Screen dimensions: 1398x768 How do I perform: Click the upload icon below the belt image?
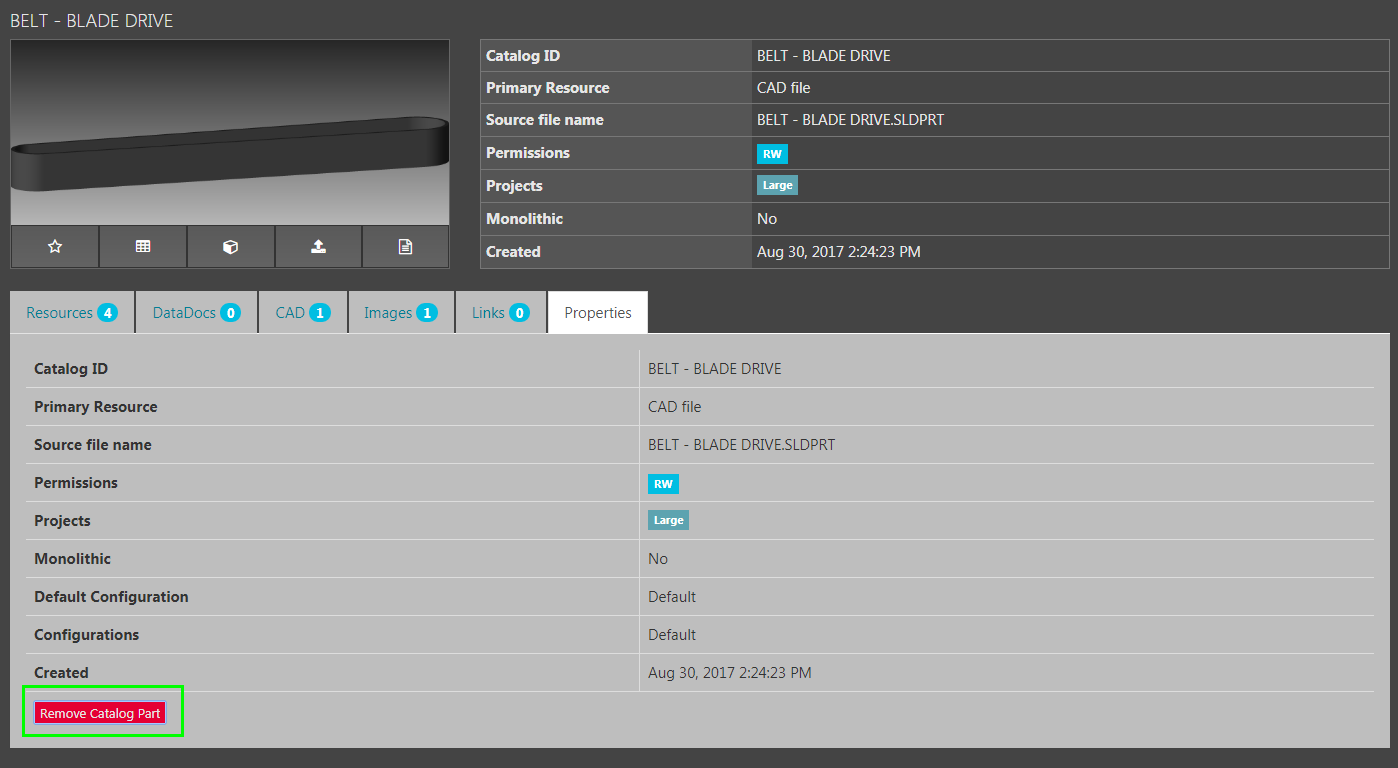pyautogui.click(x=318, y=247)
